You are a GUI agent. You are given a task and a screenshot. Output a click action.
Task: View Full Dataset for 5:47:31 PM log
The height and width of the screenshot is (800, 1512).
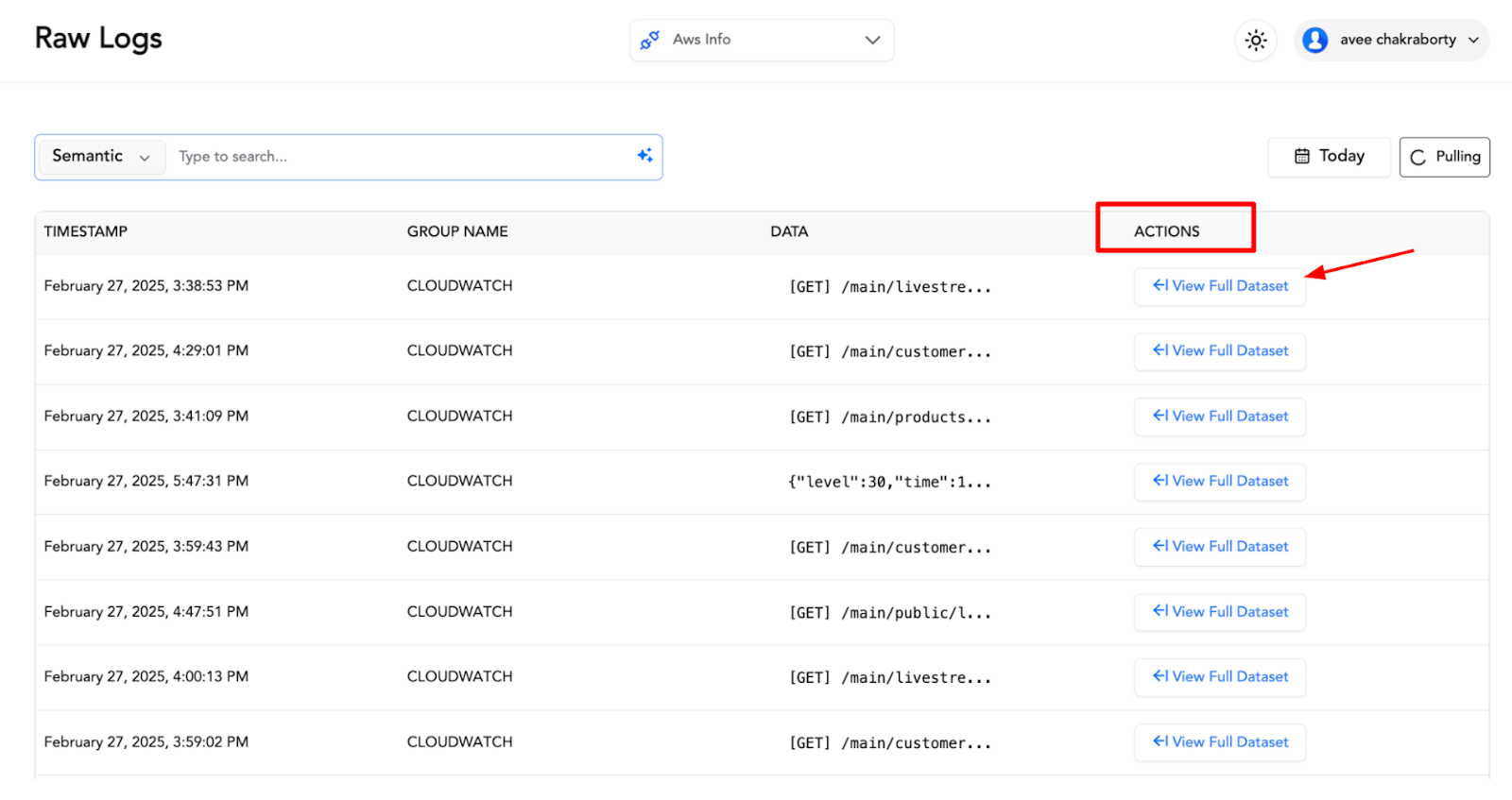pyautogui.click(x=1220, y=482)
